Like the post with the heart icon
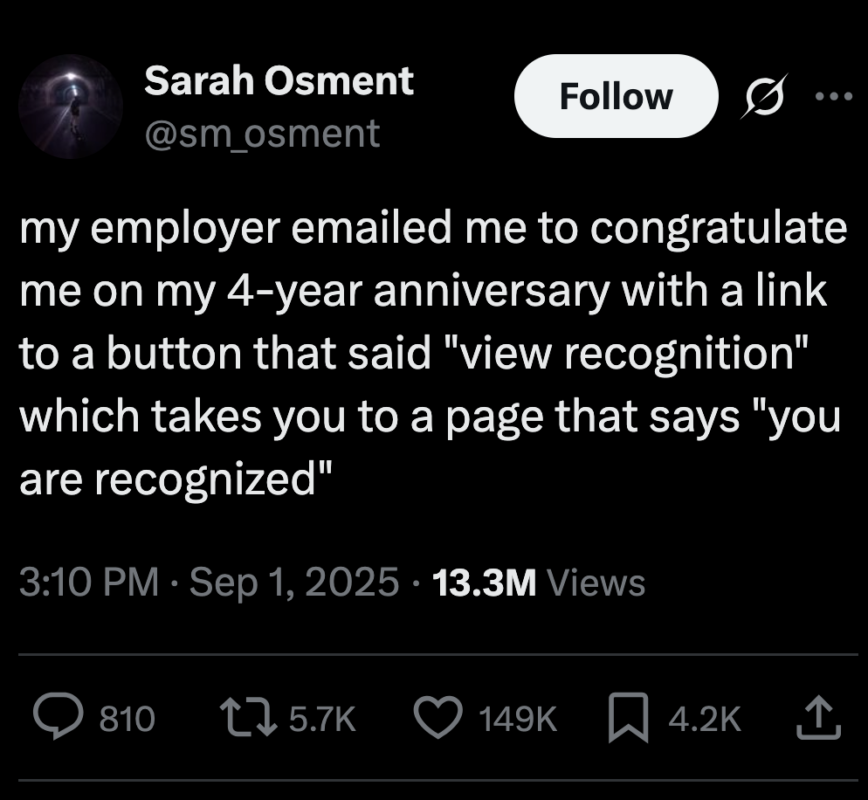This screenshot has height=800, width=868. (x=437, y=716)
